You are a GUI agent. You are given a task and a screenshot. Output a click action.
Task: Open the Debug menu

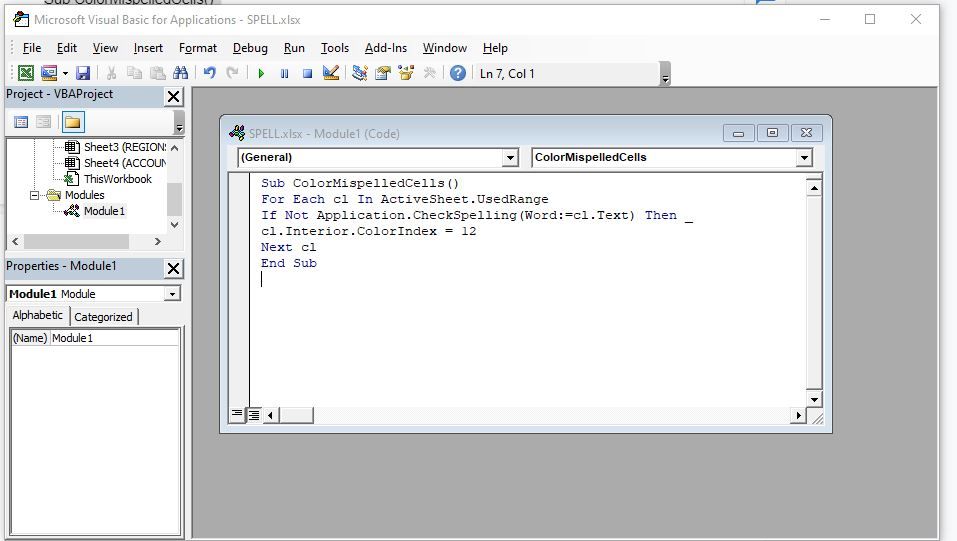[250, 48]
